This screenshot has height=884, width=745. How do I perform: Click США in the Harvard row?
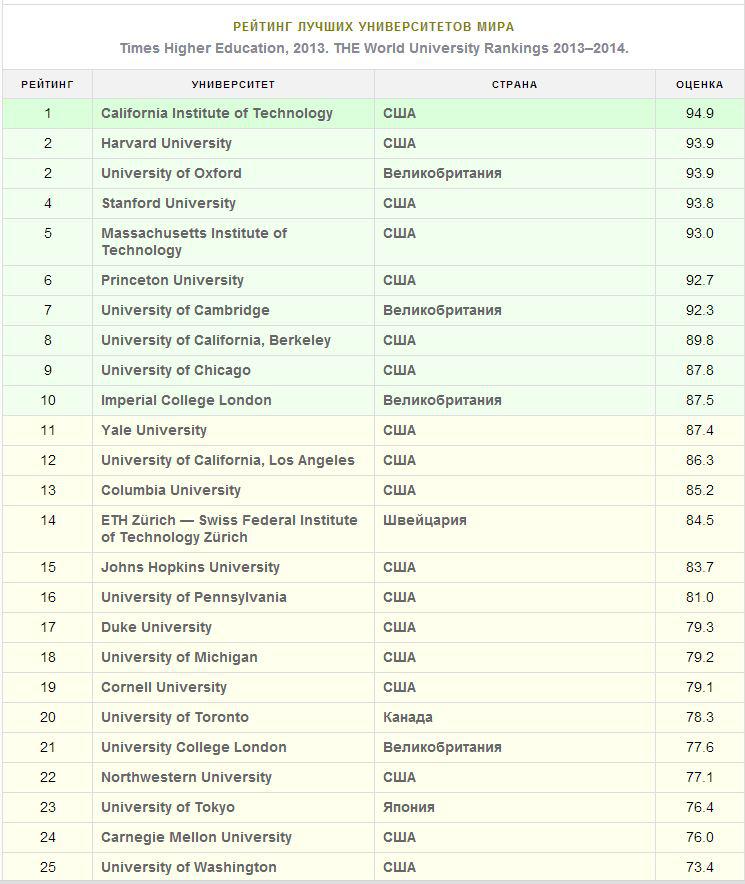point(399,143)
